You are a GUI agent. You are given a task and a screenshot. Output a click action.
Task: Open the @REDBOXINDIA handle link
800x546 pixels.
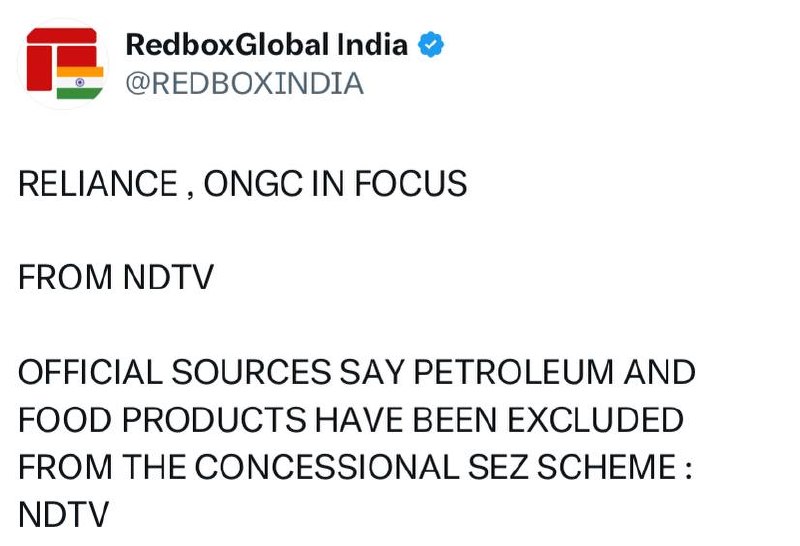pos(243,83)
